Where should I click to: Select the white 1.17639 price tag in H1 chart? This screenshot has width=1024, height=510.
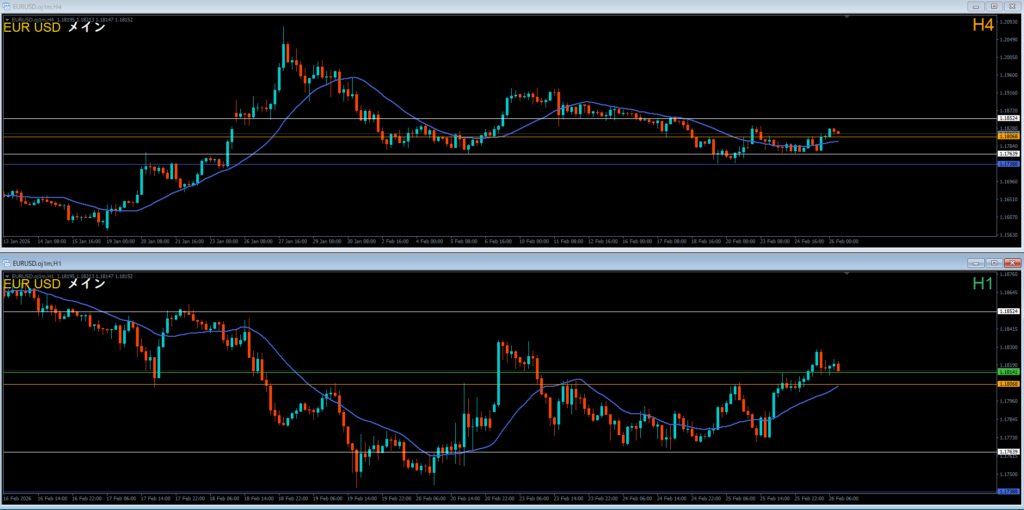[x=1010, y=452]
